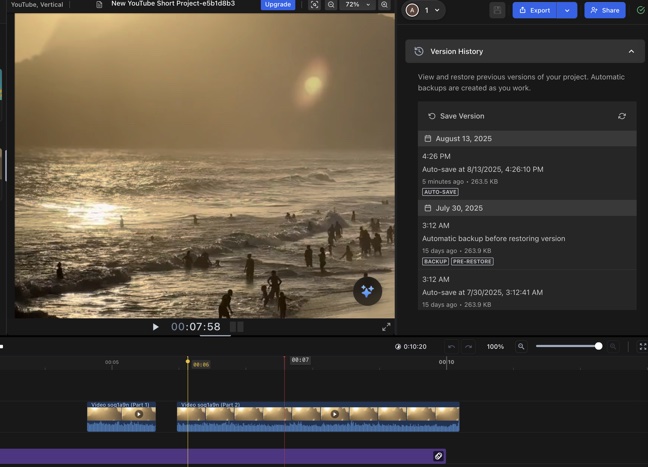The width and height of the screenshot is (648, 467).
Task: Zoom out the timeline with magnifier
Action: [x=521, y=346]
